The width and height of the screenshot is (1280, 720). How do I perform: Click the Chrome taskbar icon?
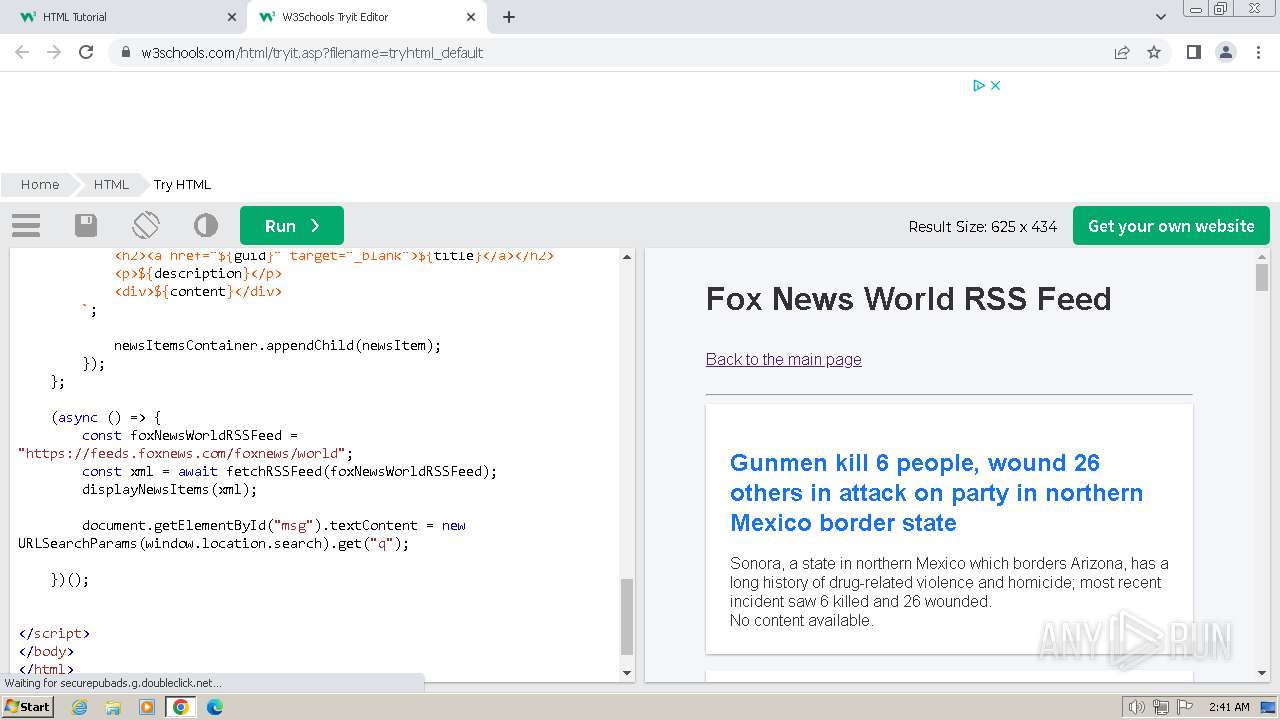181,707
